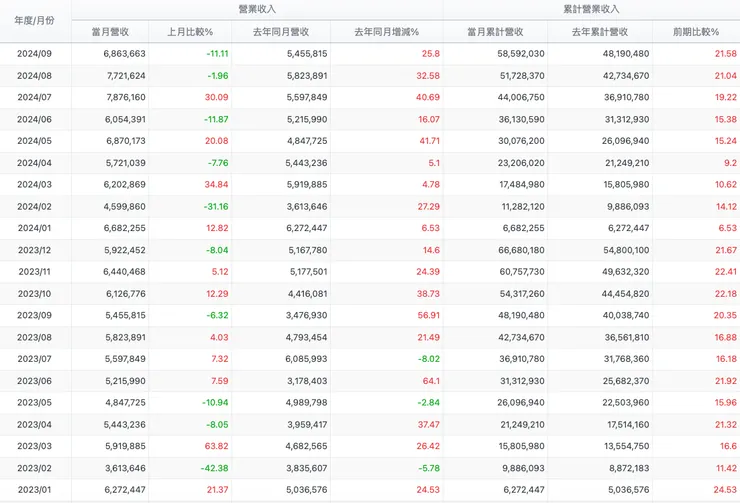Click the 累計營業收入 group header

pyautogui.click(x=591, y=9)
